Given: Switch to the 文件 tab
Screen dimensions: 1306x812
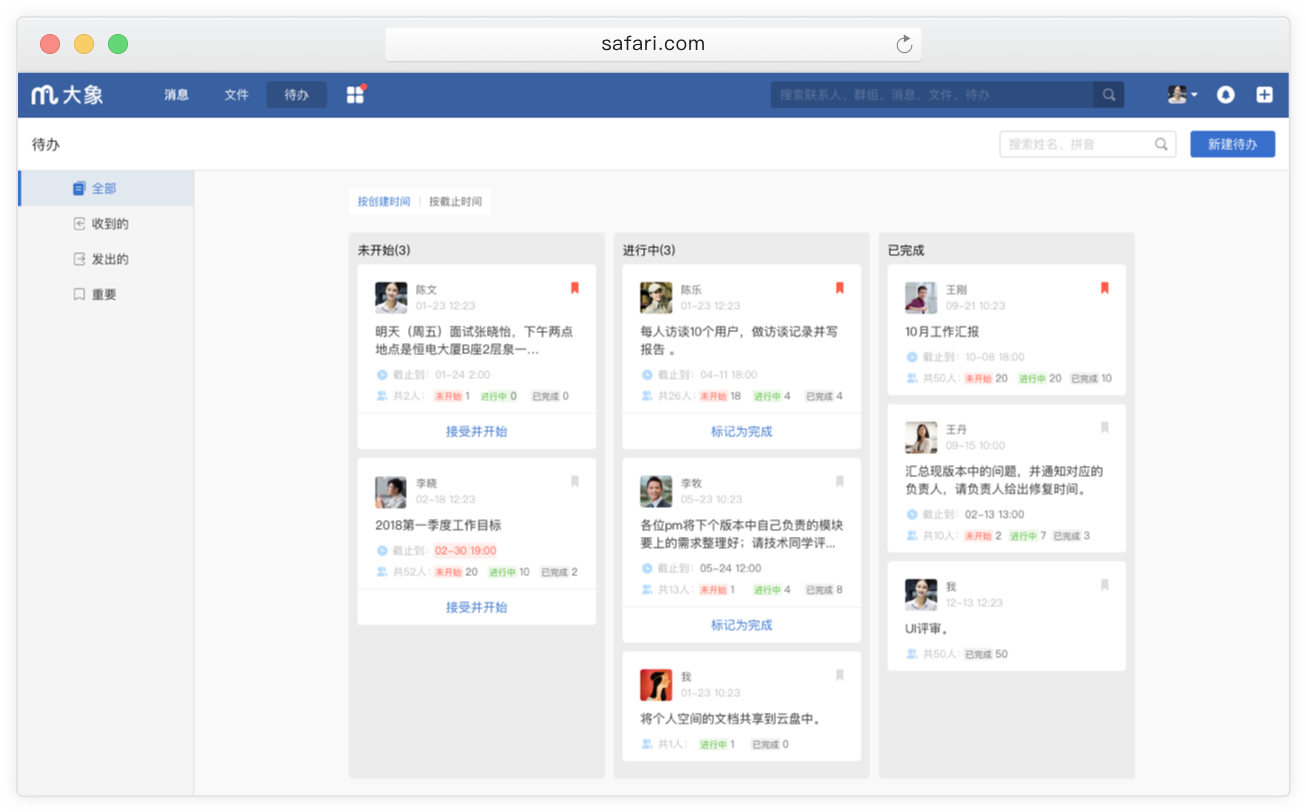Looking at the screenshot, I should [x=237, y=95].
